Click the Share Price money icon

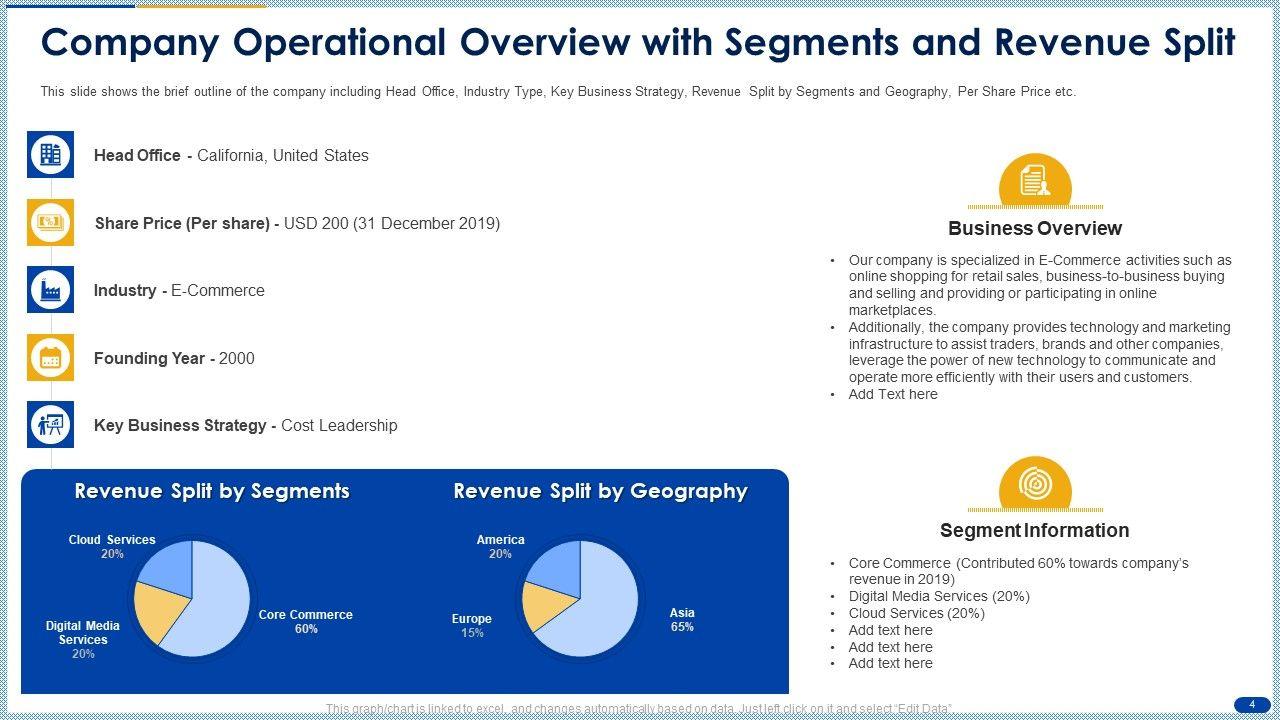50,222
